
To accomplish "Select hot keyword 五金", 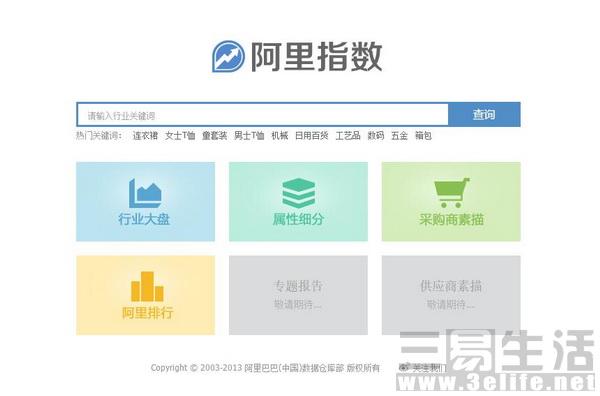I will [399, 135].
